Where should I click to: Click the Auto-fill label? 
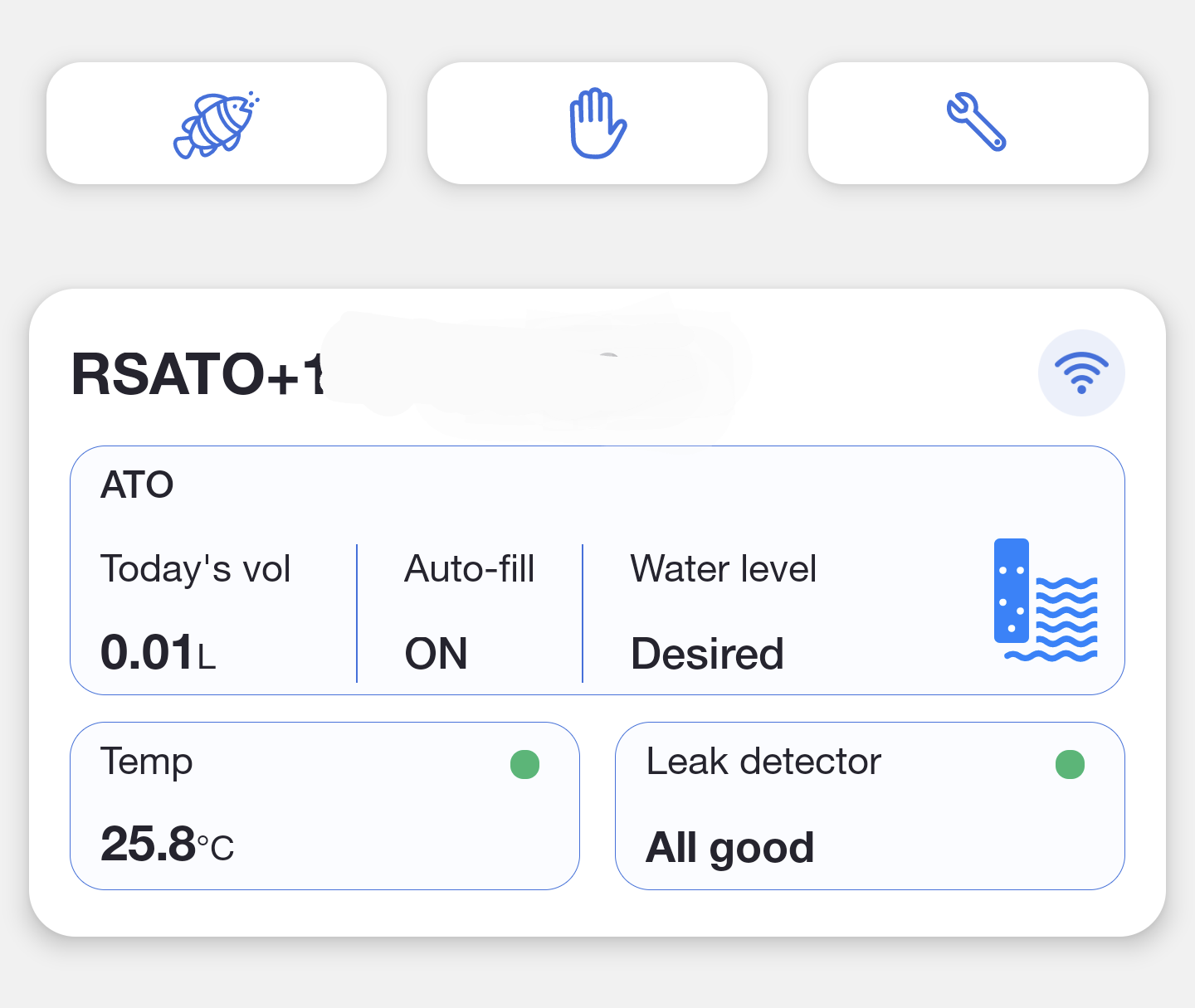pos(469,569)
